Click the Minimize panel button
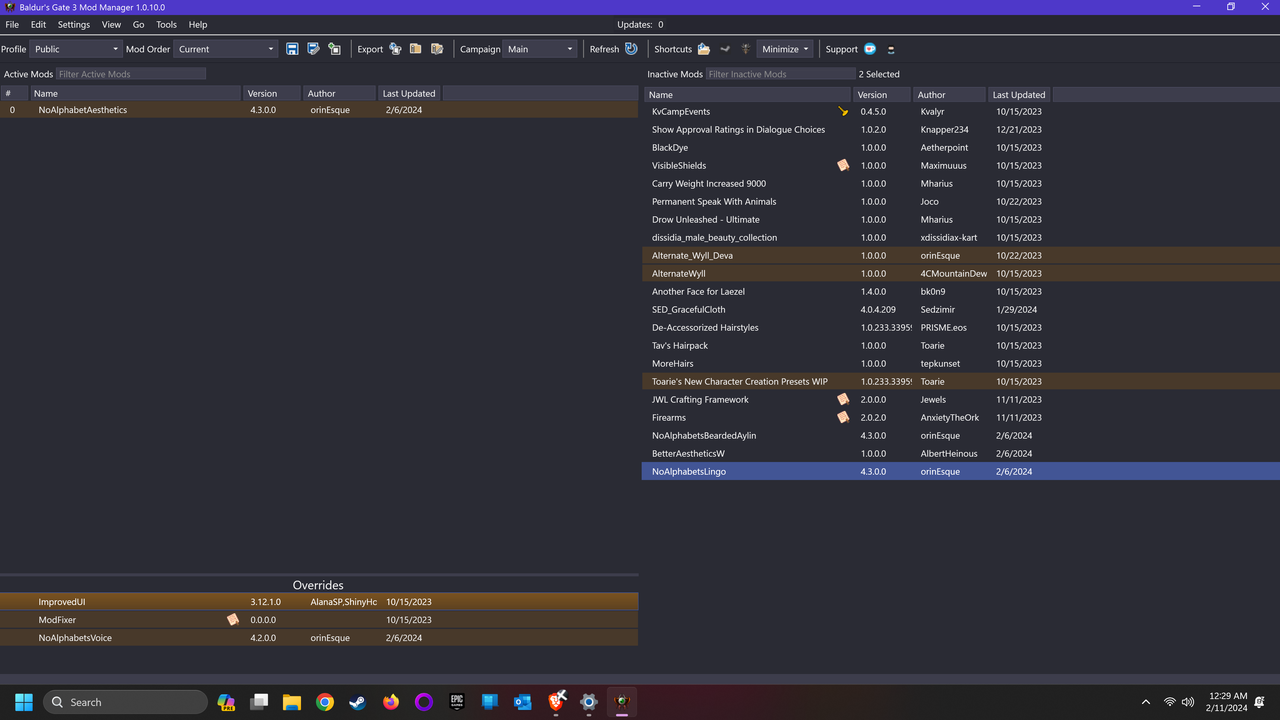 (x=784, y=48)
